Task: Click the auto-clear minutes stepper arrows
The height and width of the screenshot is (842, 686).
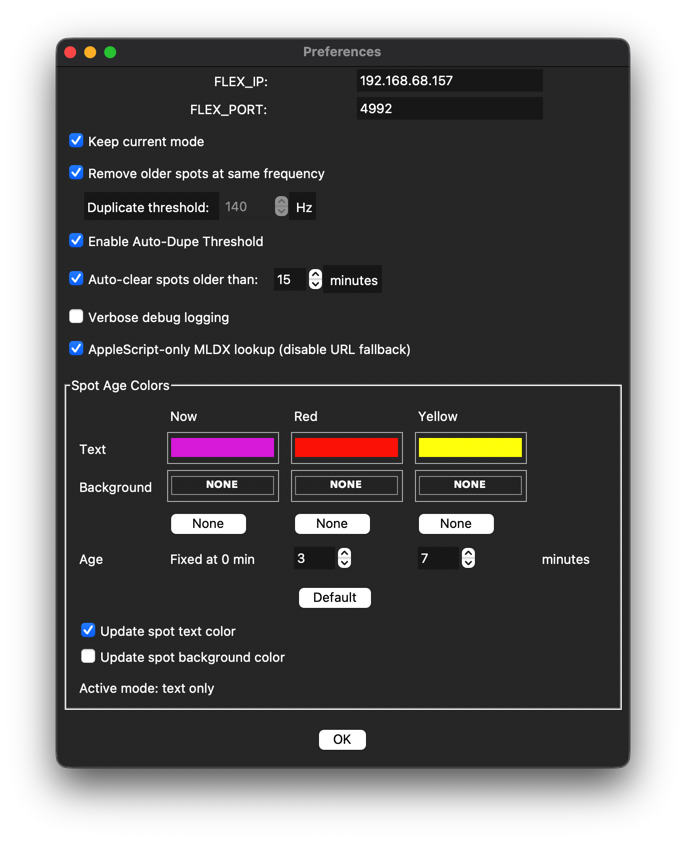Action: point(315,279)
